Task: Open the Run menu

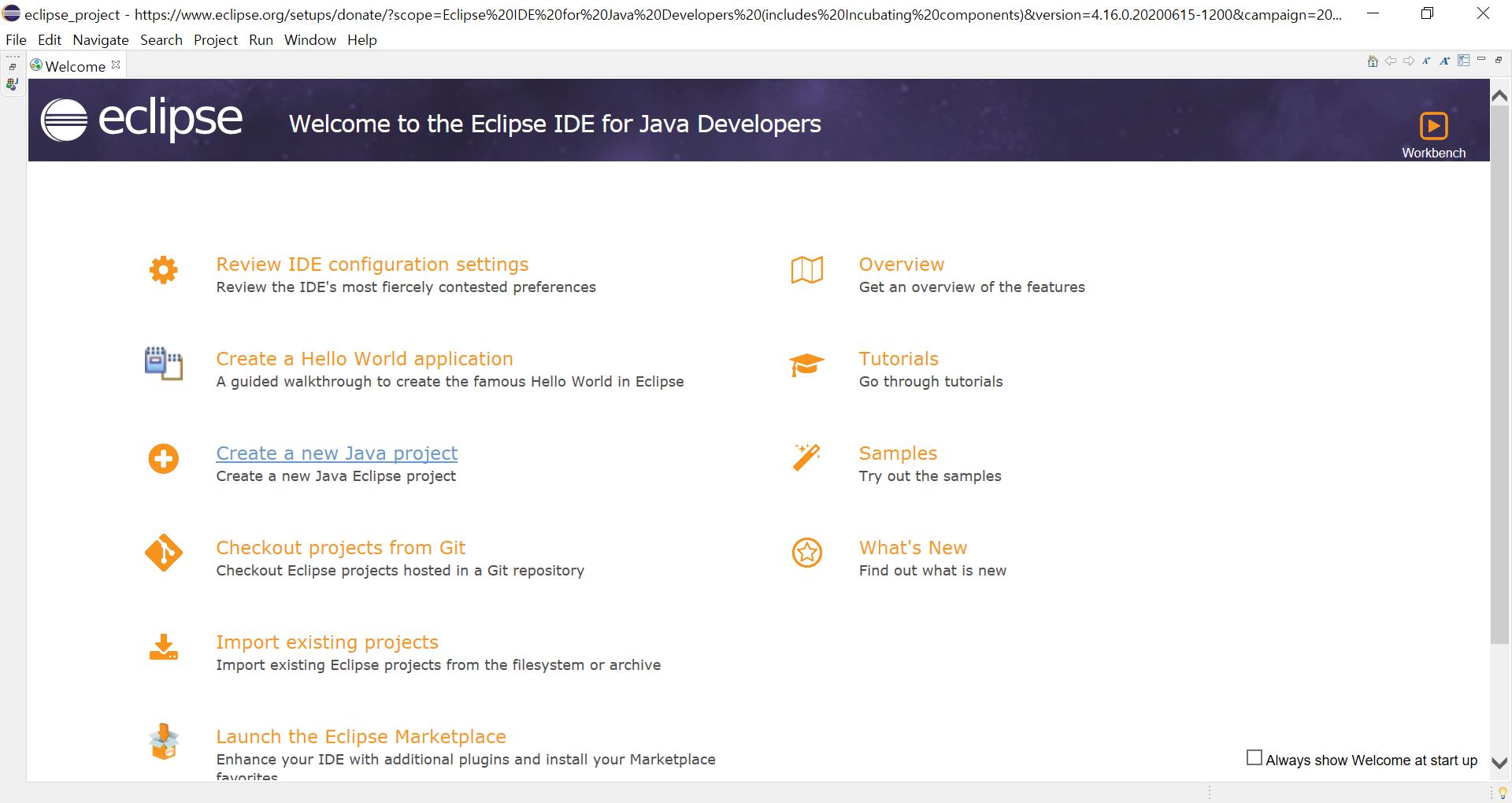Action: point(261,40)
